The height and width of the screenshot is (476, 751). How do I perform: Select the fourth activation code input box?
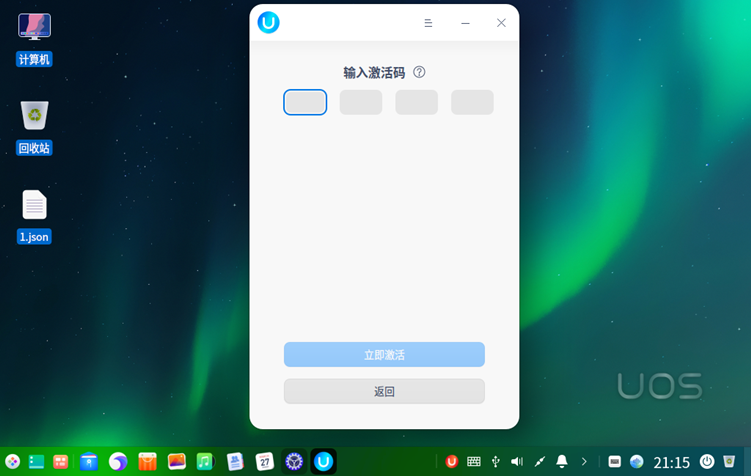[x=472, y=102]
